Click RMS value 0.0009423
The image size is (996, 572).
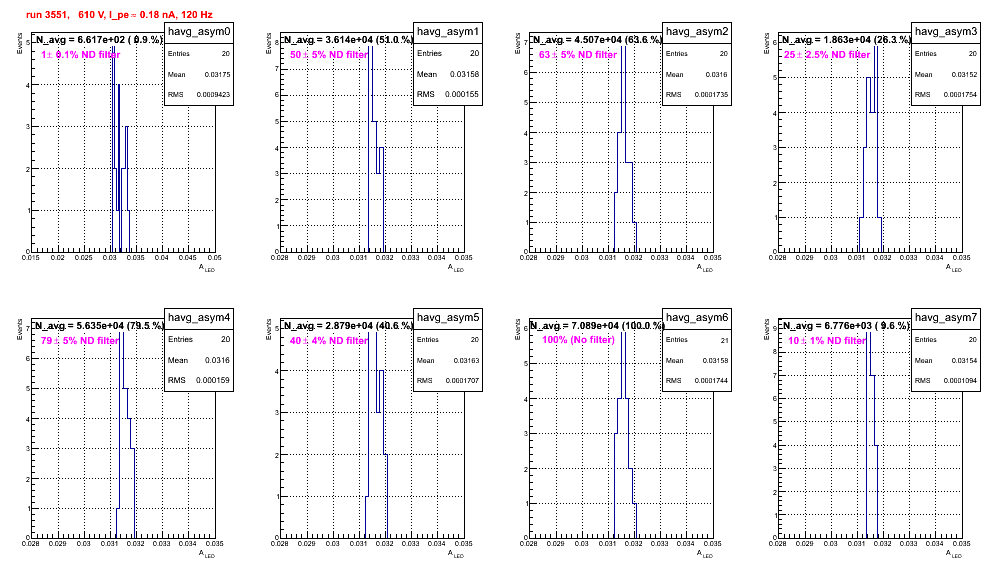click(x=213, y=95)
